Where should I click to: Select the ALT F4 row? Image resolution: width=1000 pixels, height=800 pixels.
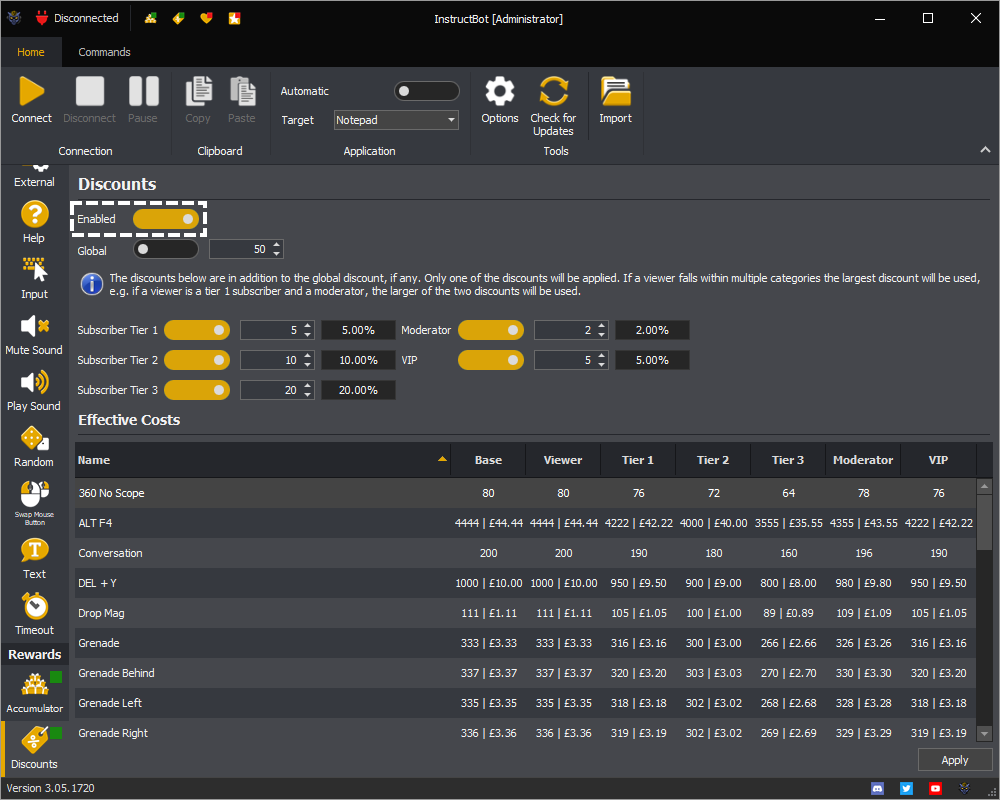pos(525,523)
